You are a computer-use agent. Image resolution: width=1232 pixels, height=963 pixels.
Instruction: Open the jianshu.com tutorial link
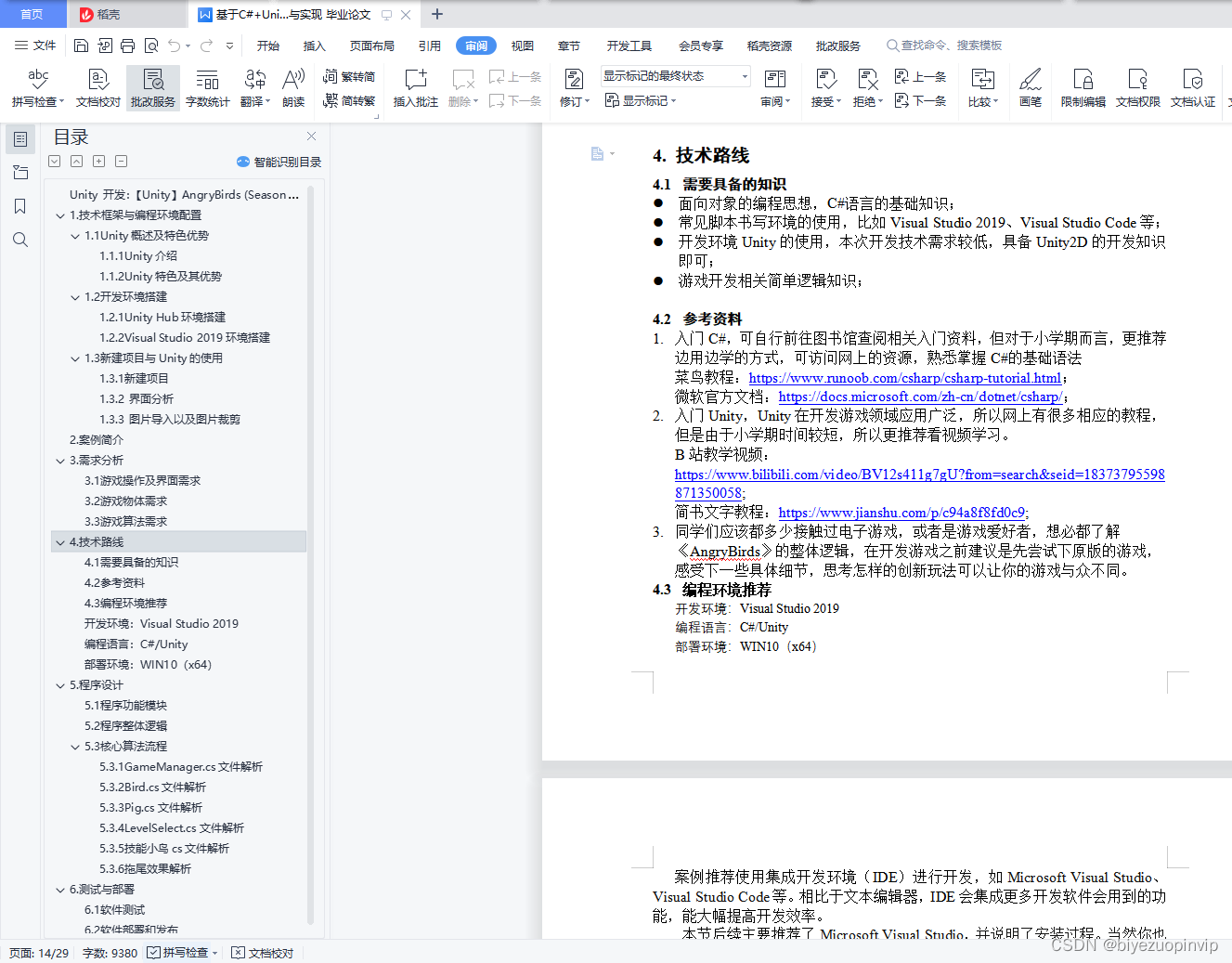[x=902, y=513]
